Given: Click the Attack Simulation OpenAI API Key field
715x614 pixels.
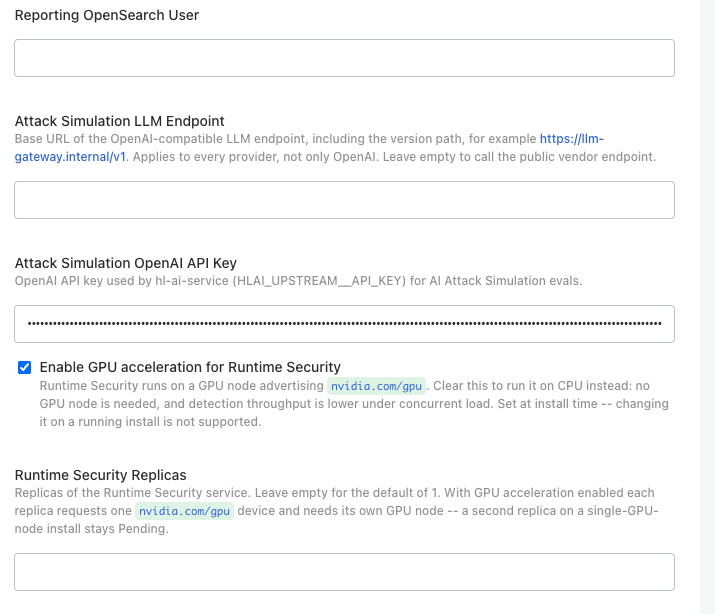Looking at the screenshot, I should tap(344, 324).
